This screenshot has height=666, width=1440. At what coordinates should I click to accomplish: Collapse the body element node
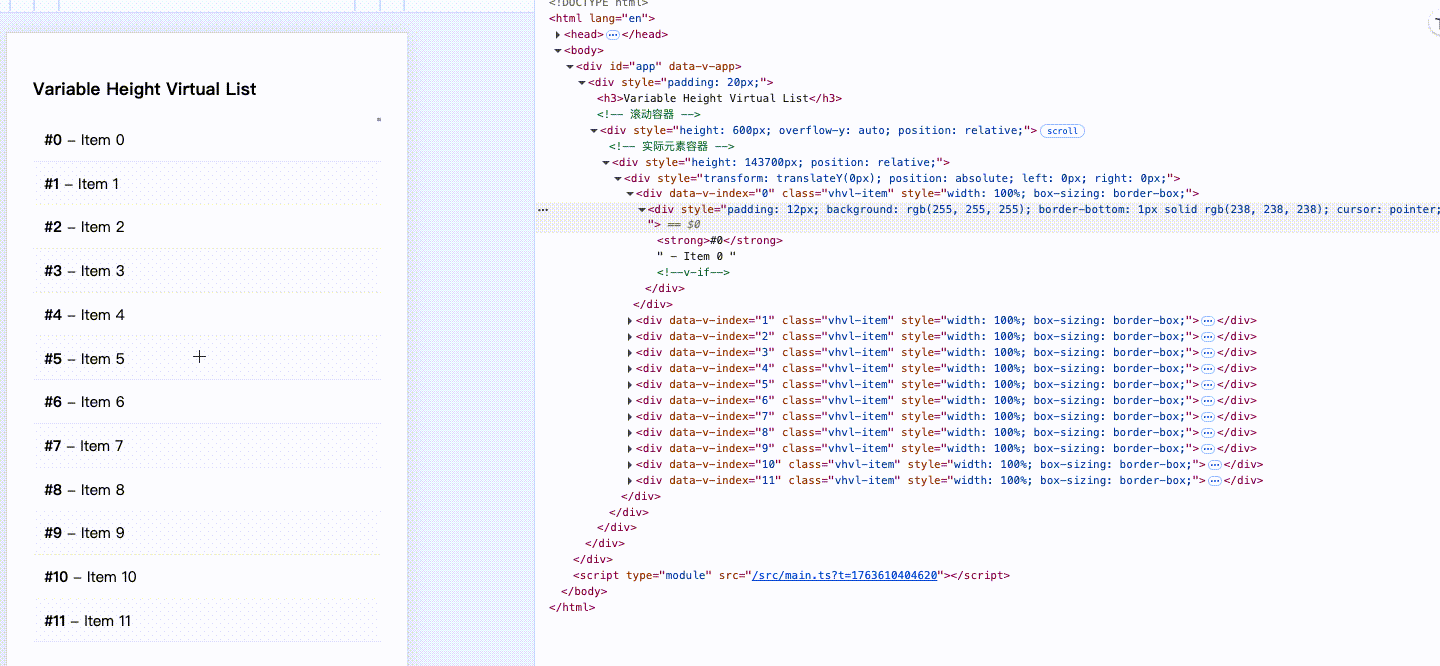(558, 50)
